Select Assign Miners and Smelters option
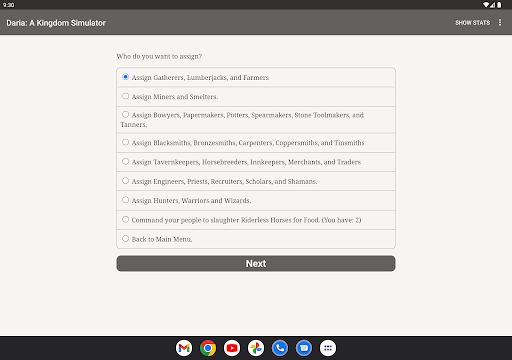 click(256, 97)
